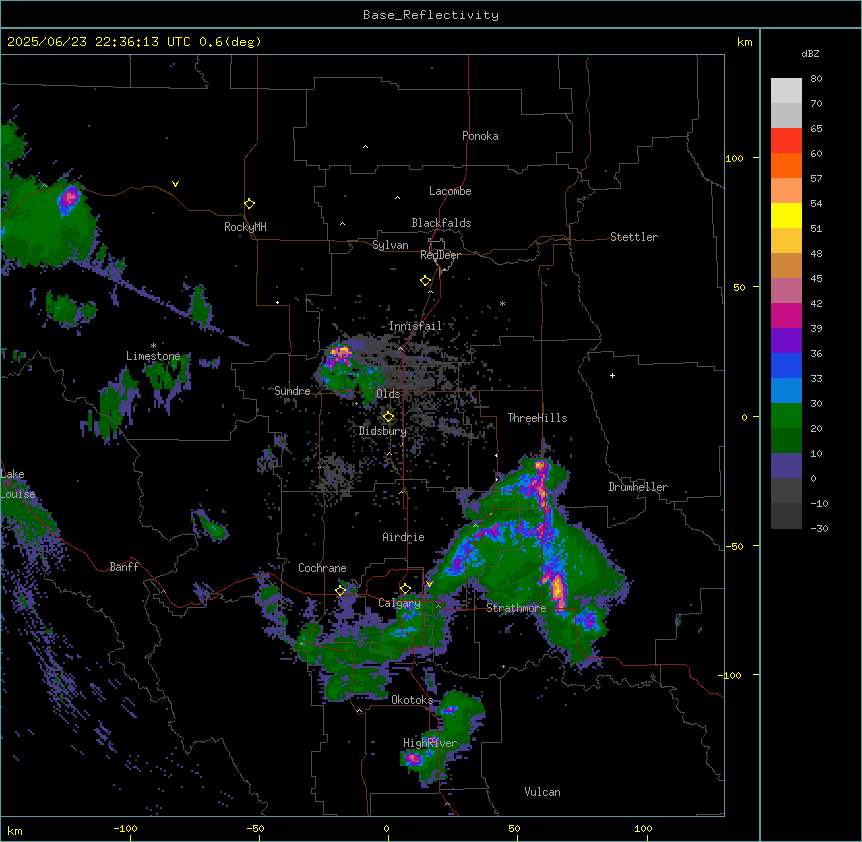
Task: Click the HighRiver town label
Action: pos(430,743)
